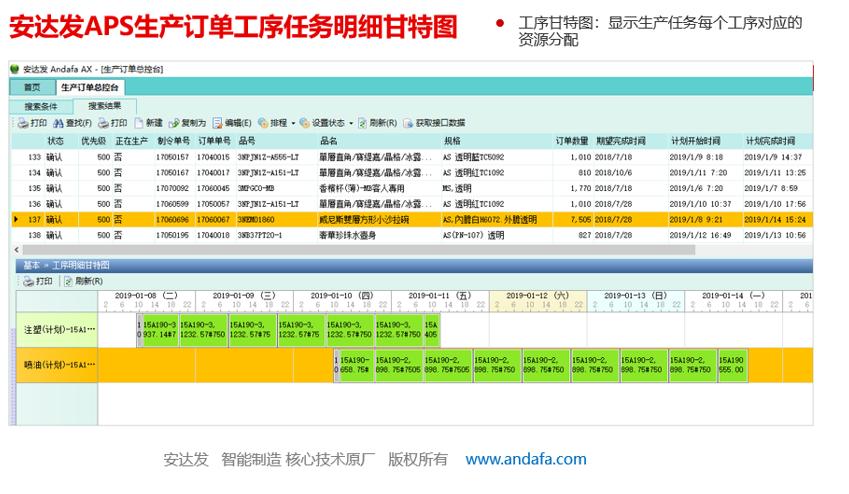This screenshot has height=494, width=849.
Task: Click cell 17050157 in row 133
Action: pos(173,157)
